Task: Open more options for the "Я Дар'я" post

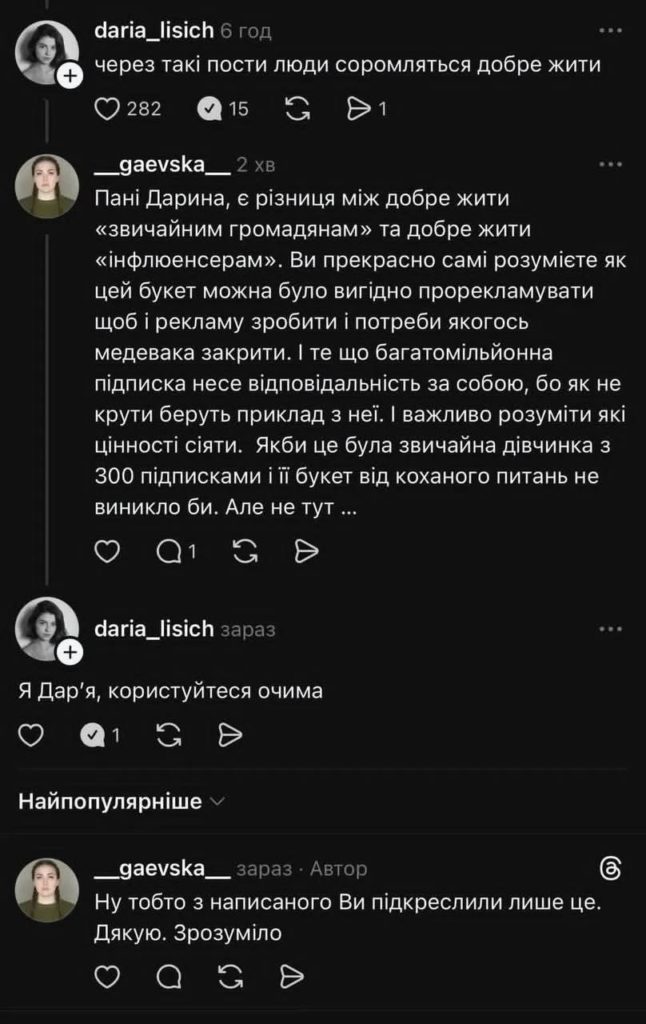Action: click(x=609, y=628)
